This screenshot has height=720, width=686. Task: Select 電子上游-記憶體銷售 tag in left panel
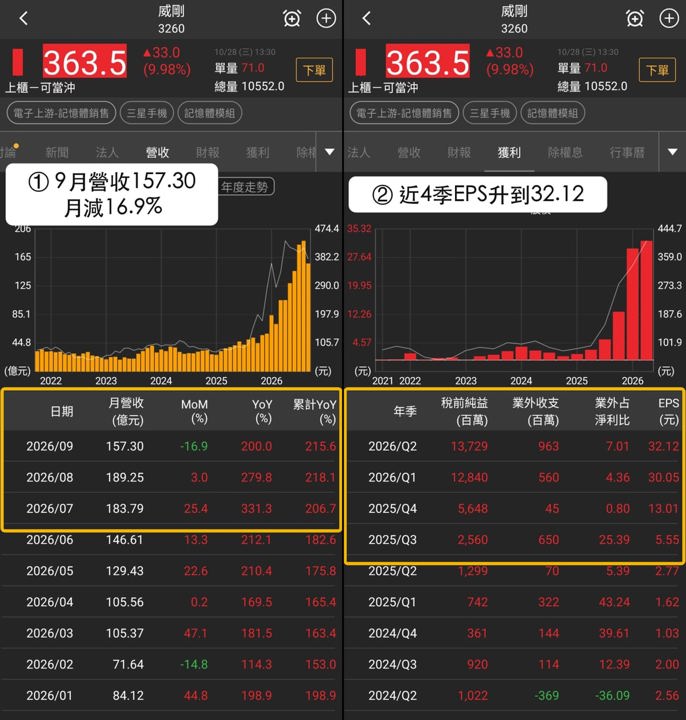(61, 113)
